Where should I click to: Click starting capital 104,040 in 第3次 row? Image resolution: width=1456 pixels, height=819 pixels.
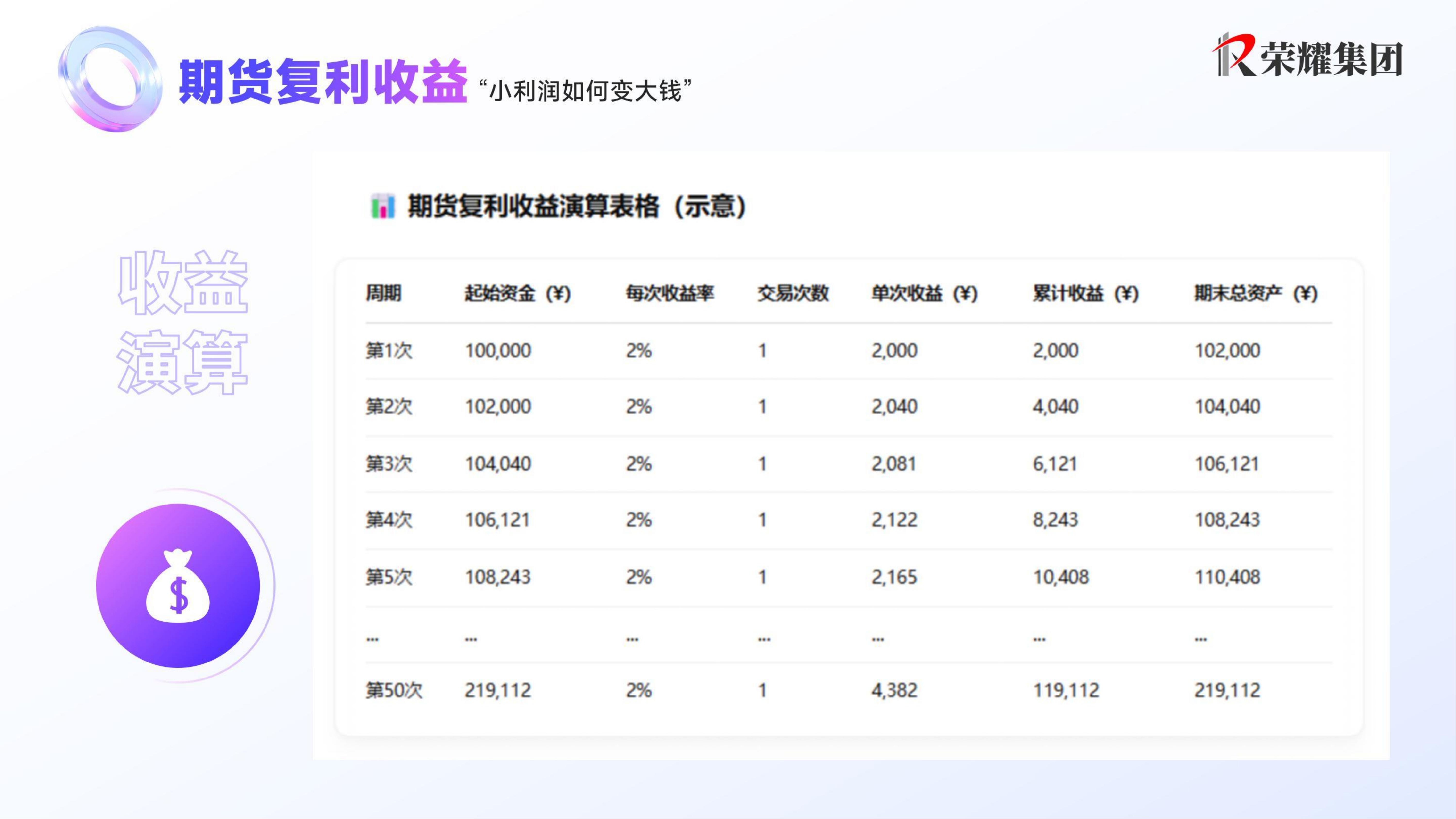[x=498, y=464]
